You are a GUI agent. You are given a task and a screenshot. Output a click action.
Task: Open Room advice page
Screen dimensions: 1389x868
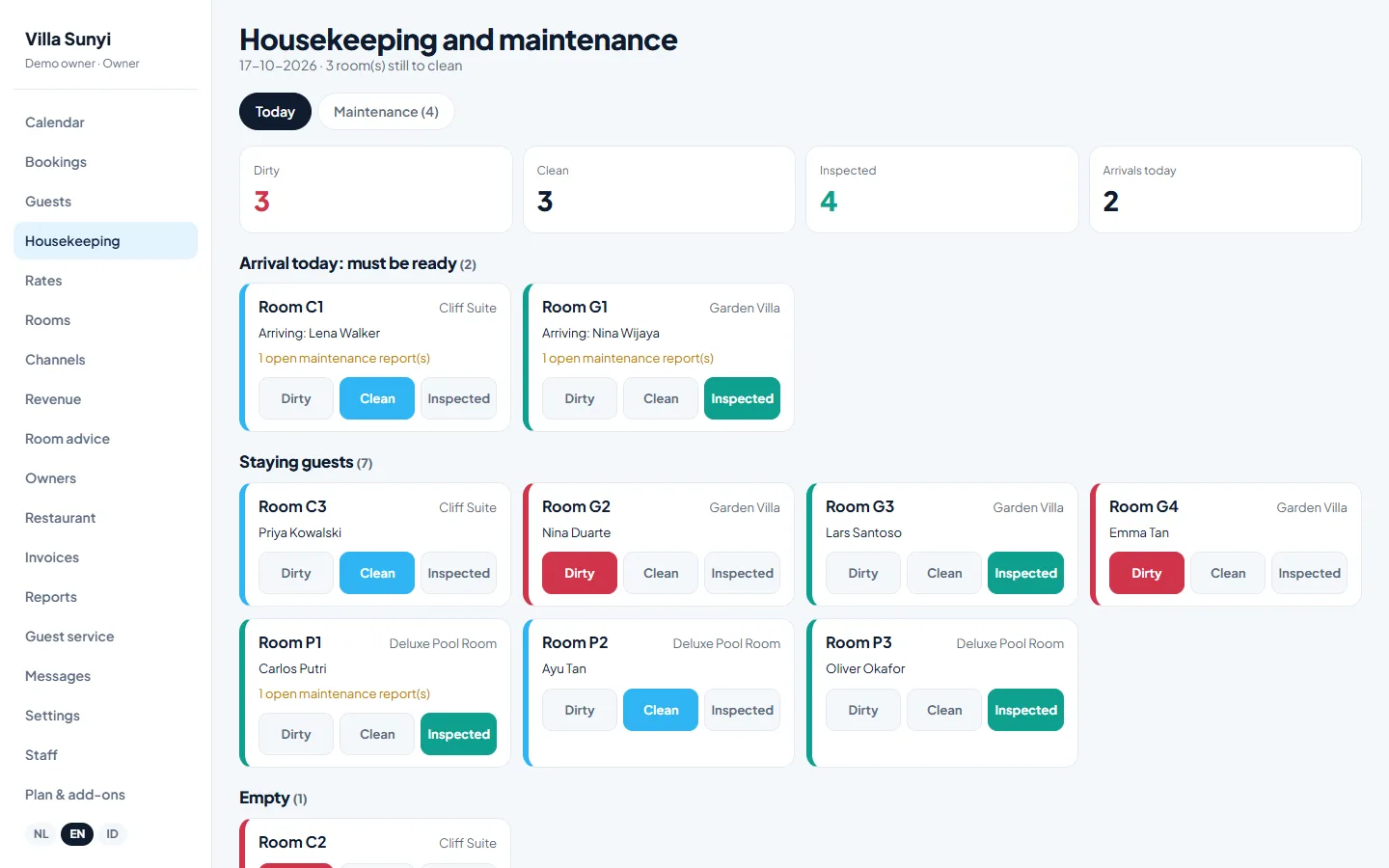tap(105, 439)
